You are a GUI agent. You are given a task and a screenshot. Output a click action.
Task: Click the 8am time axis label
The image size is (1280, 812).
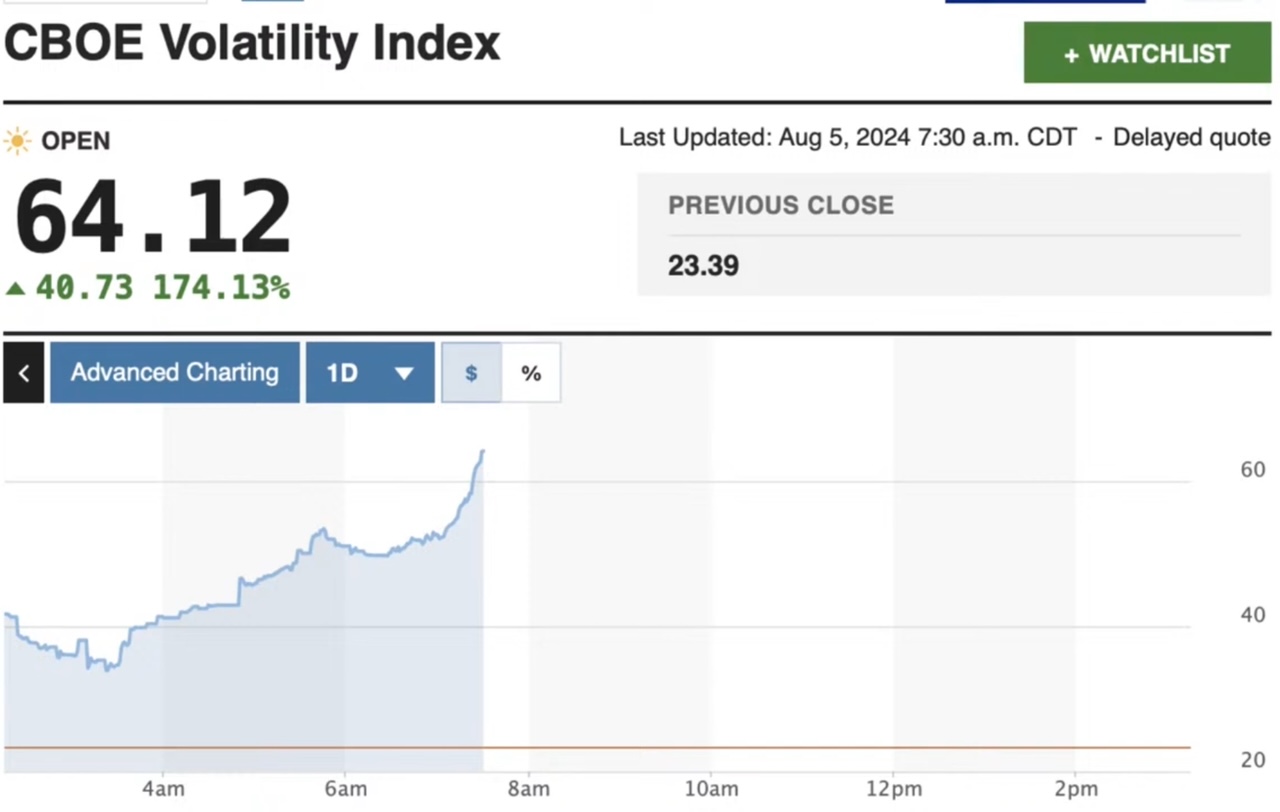click(528, 789)
